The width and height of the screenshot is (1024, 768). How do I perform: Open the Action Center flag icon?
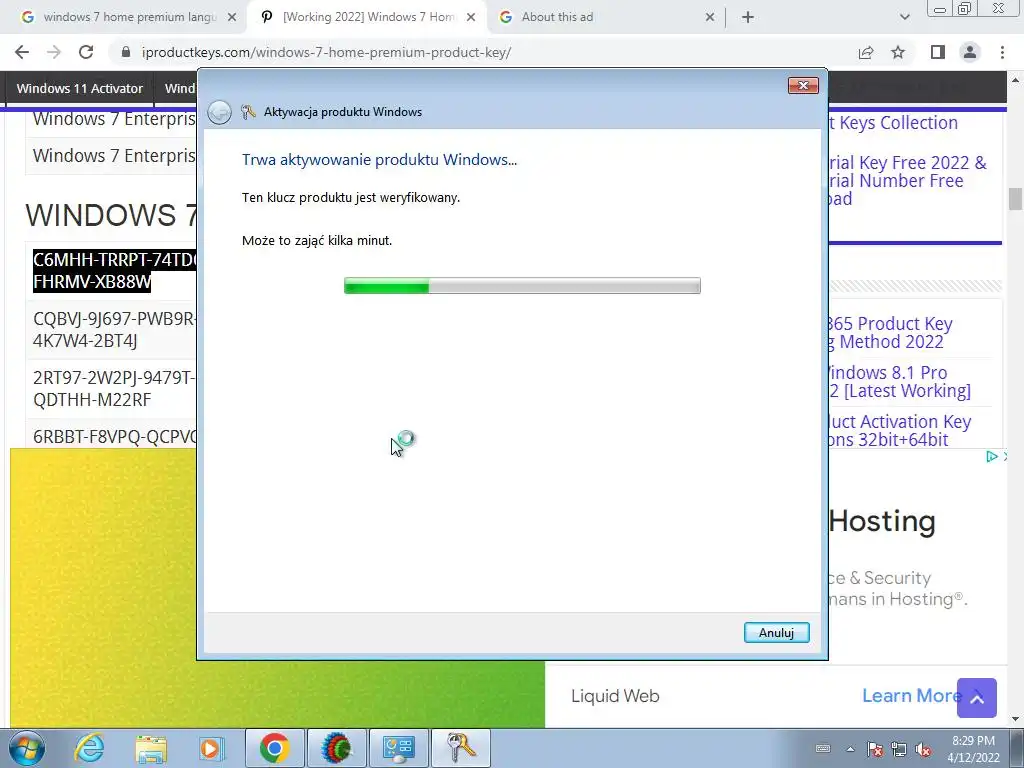click(x=875, y=749)
